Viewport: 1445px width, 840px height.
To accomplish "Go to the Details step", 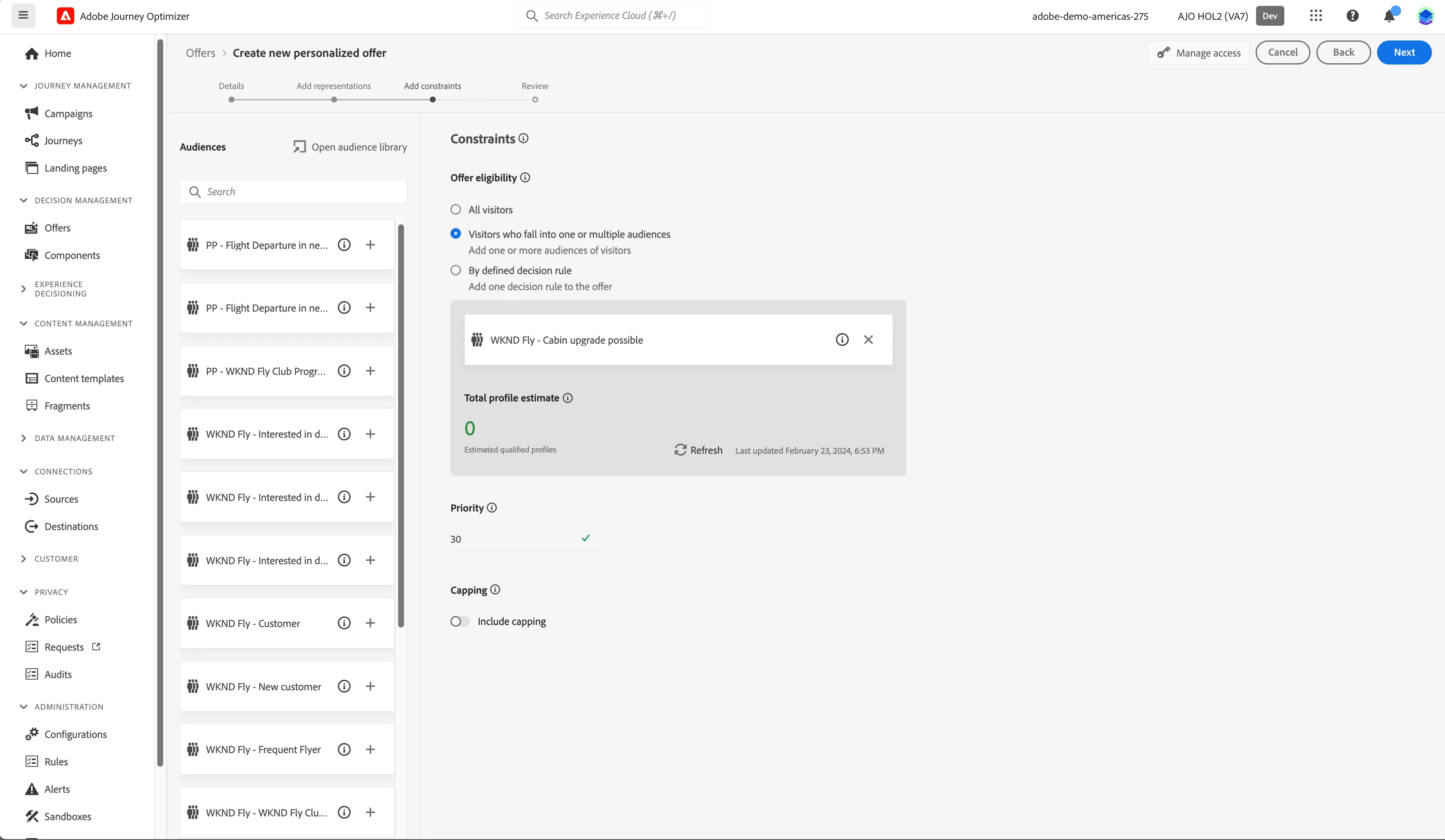I will point(231,99).
